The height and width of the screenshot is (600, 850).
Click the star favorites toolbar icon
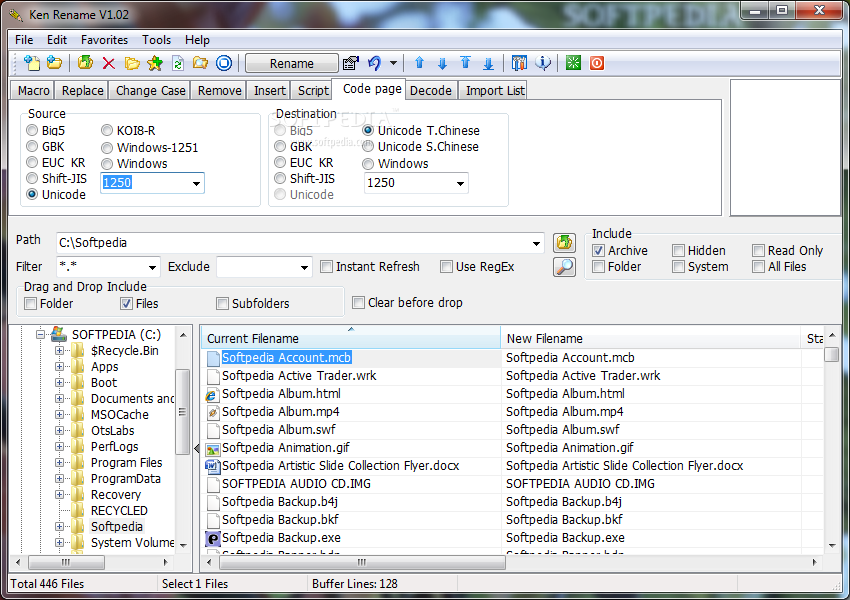(155, 63)
